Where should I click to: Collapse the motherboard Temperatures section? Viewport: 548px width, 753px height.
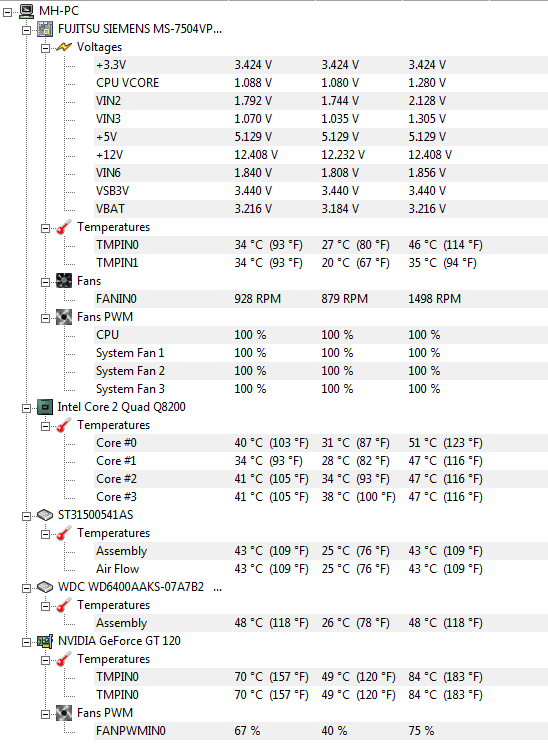click(x=46, y=228)
